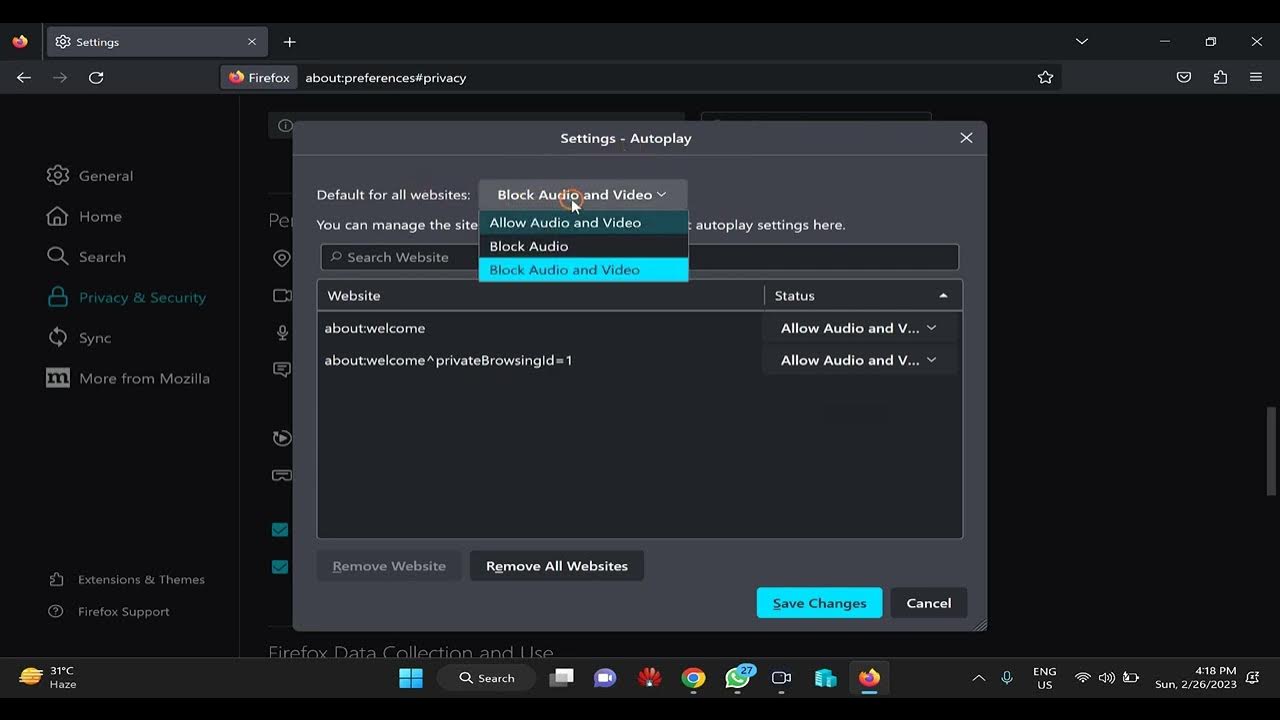Open the Save to Pocket icon
This screenshot has height=720, width=1280.
(x=1184, y=77)
